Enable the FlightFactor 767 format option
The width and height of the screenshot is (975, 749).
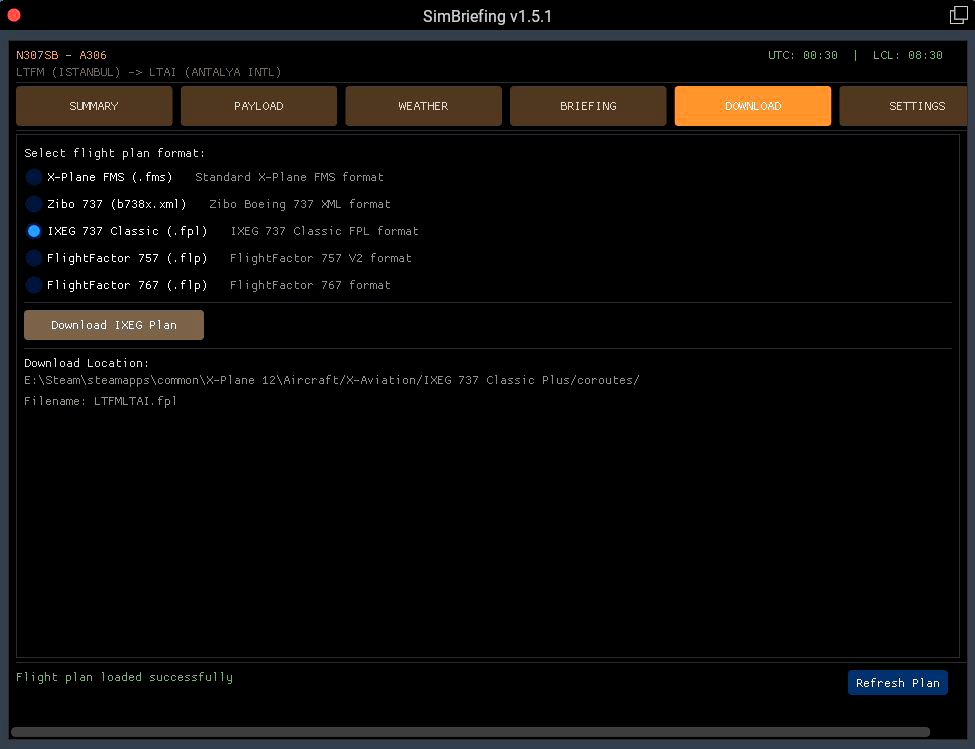[x=33, y=285]
